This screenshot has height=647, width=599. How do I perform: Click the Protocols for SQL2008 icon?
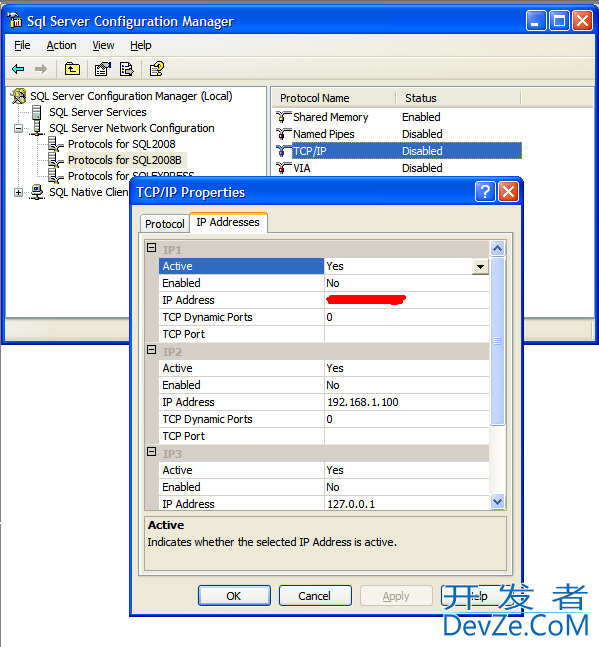(55, 144)
